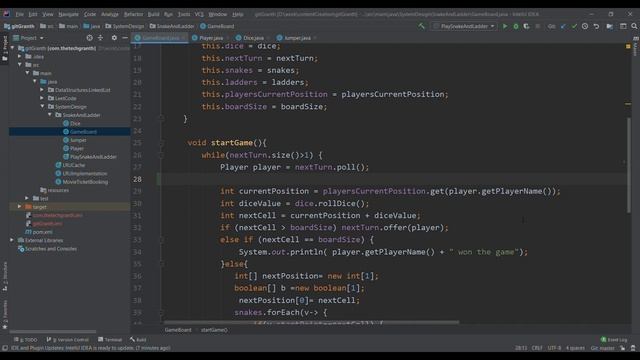640x360 pixels.
Task: Open the PlaySnakeAndLadder run configuration dropdown
Action: point(464,26)
